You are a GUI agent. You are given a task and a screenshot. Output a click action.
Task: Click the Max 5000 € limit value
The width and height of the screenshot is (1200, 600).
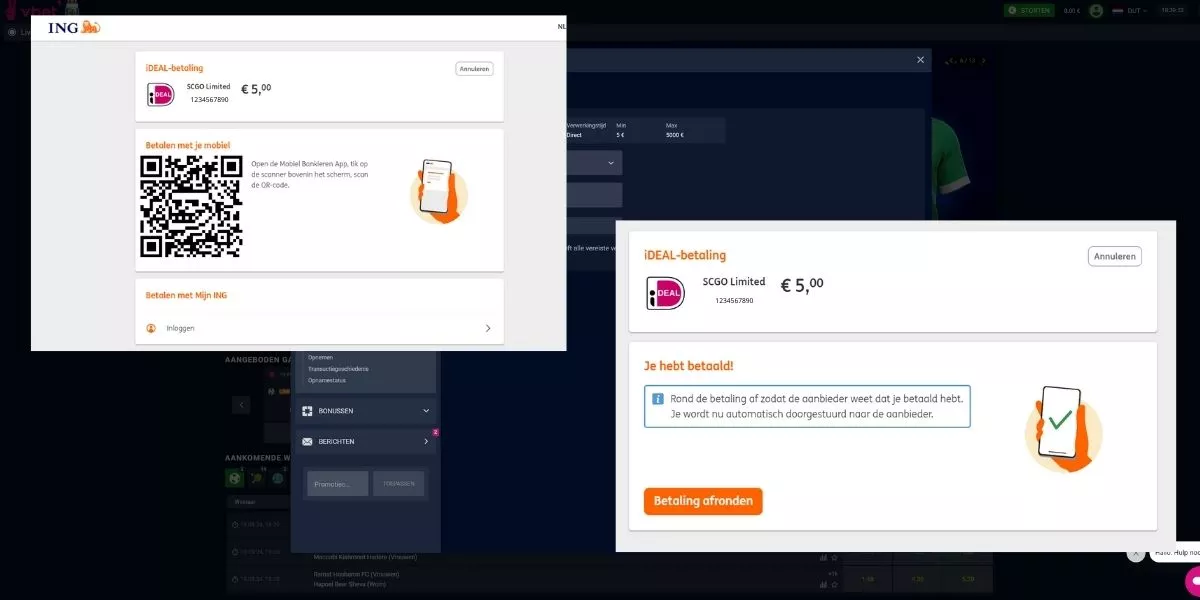pos(674,135)
